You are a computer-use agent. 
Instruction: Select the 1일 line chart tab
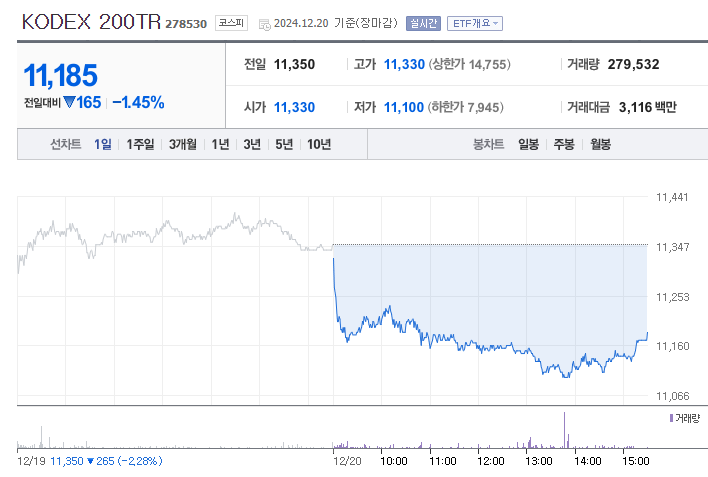tap(102, 144)
